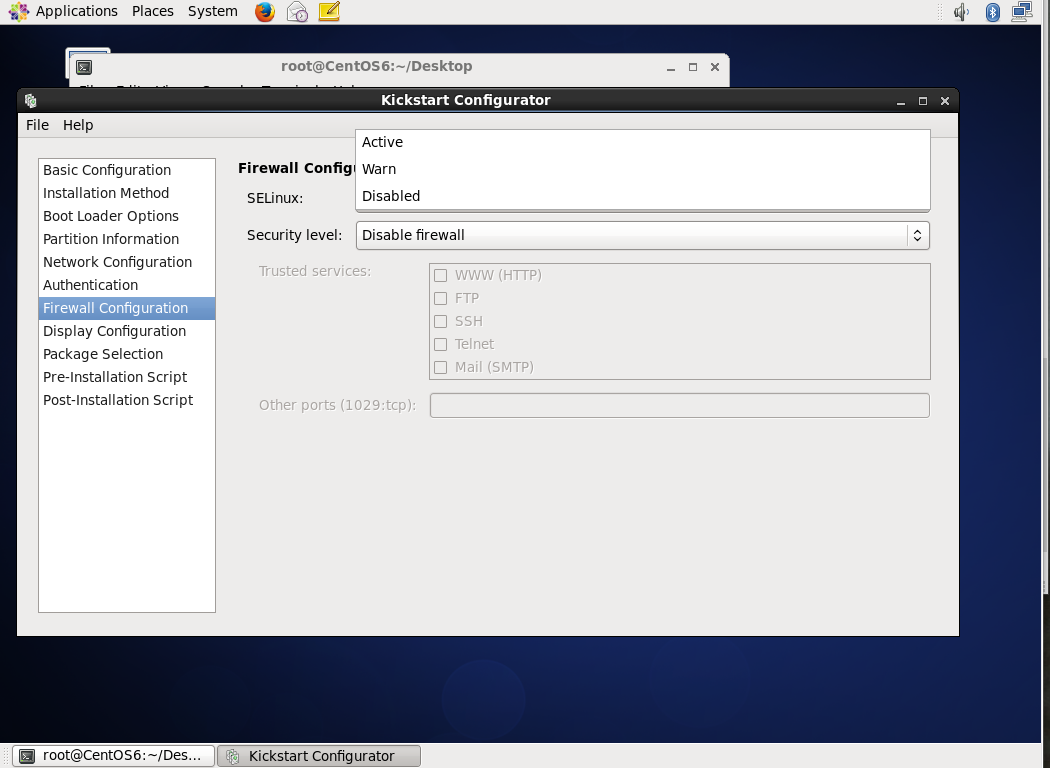Minimize the Kickstart Configurator window
1050x768 pixels.
901,101
